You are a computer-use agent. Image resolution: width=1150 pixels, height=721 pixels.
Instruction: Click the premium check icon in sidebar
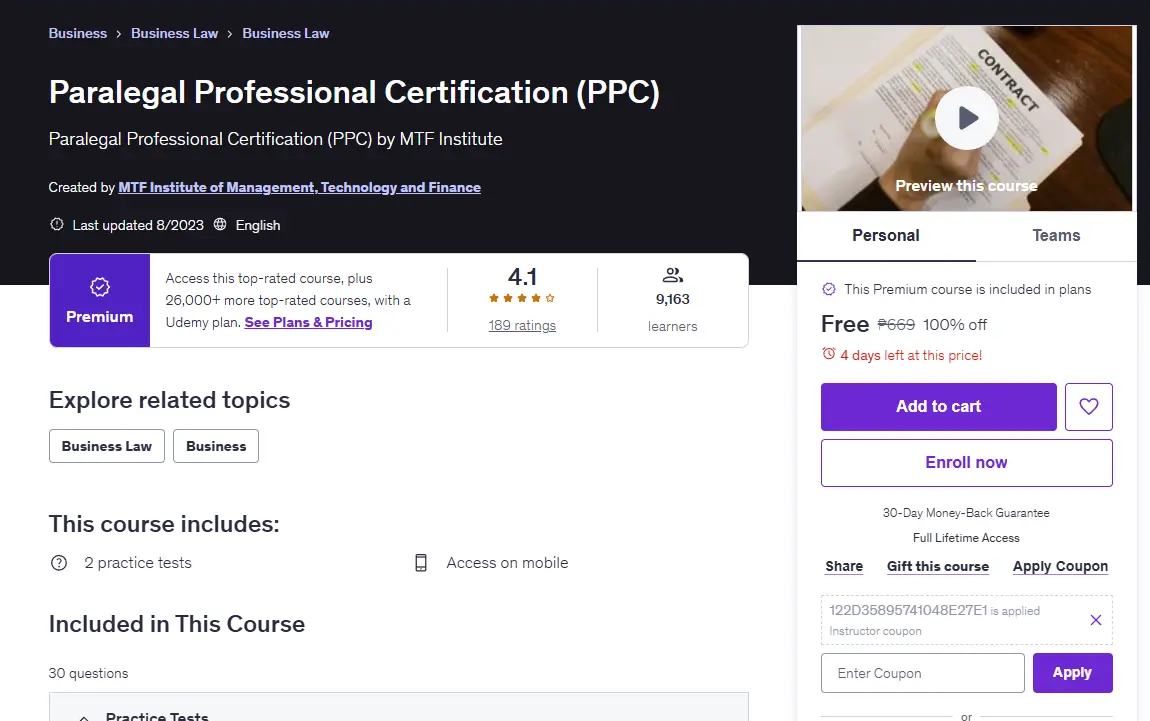(x=829, y=289)
